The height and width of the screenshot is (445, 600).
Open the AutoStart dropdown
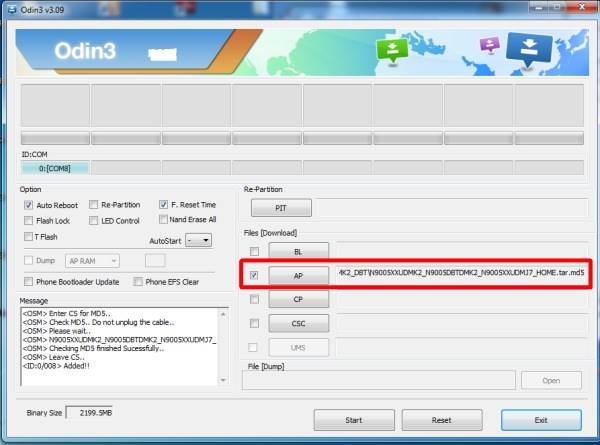[199, 240]
